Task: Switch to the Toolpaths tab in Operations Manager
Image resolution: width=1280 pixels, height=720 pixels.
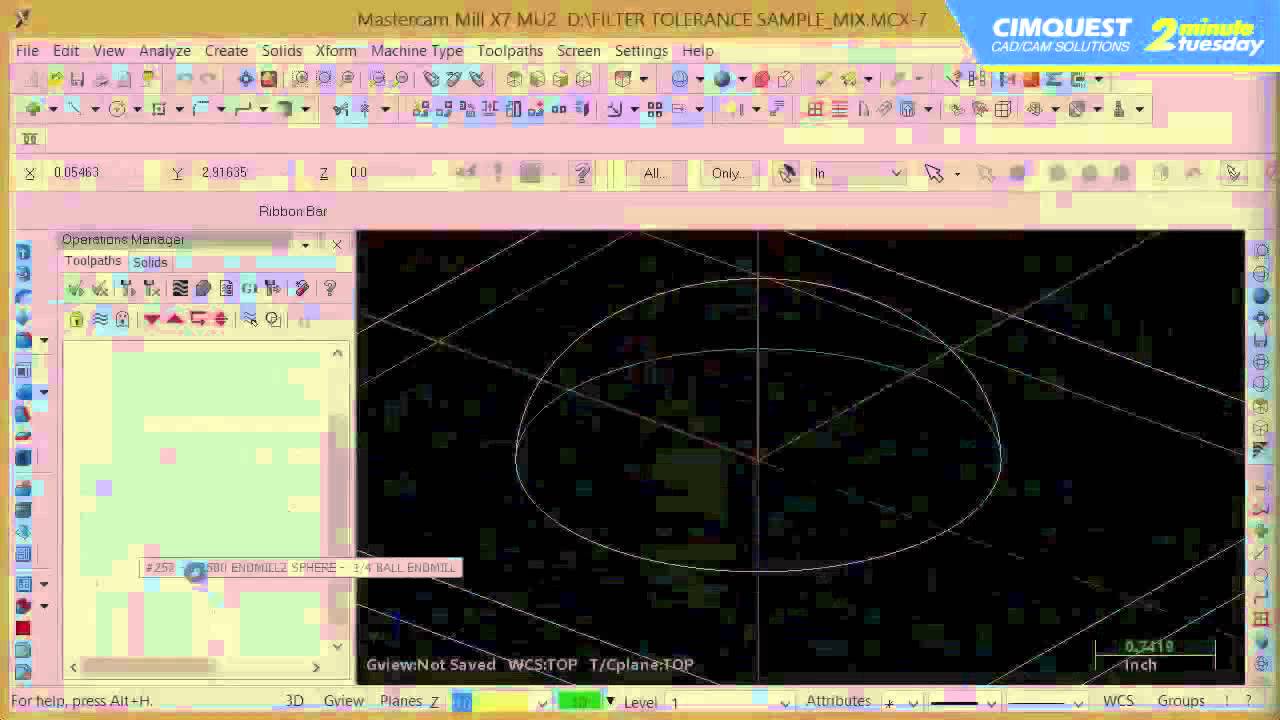Action: point(93,261)
